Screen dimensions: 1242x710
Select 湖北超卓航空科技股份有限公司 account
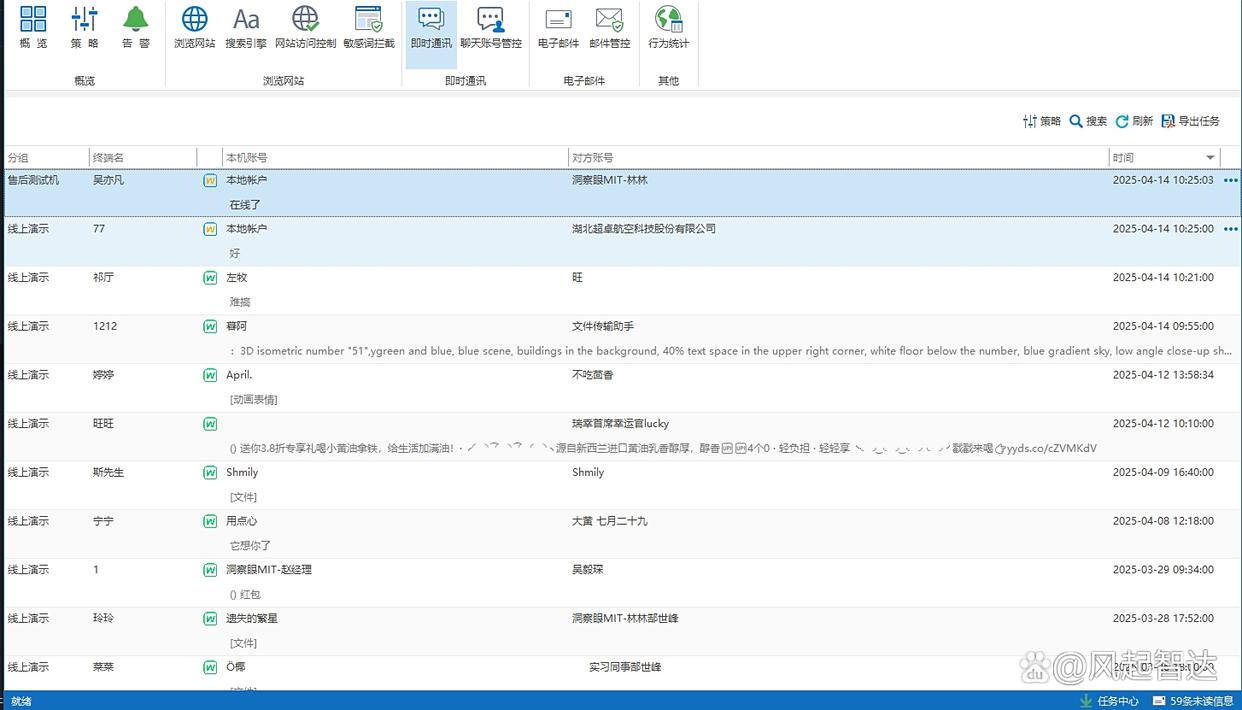(644, 229)
